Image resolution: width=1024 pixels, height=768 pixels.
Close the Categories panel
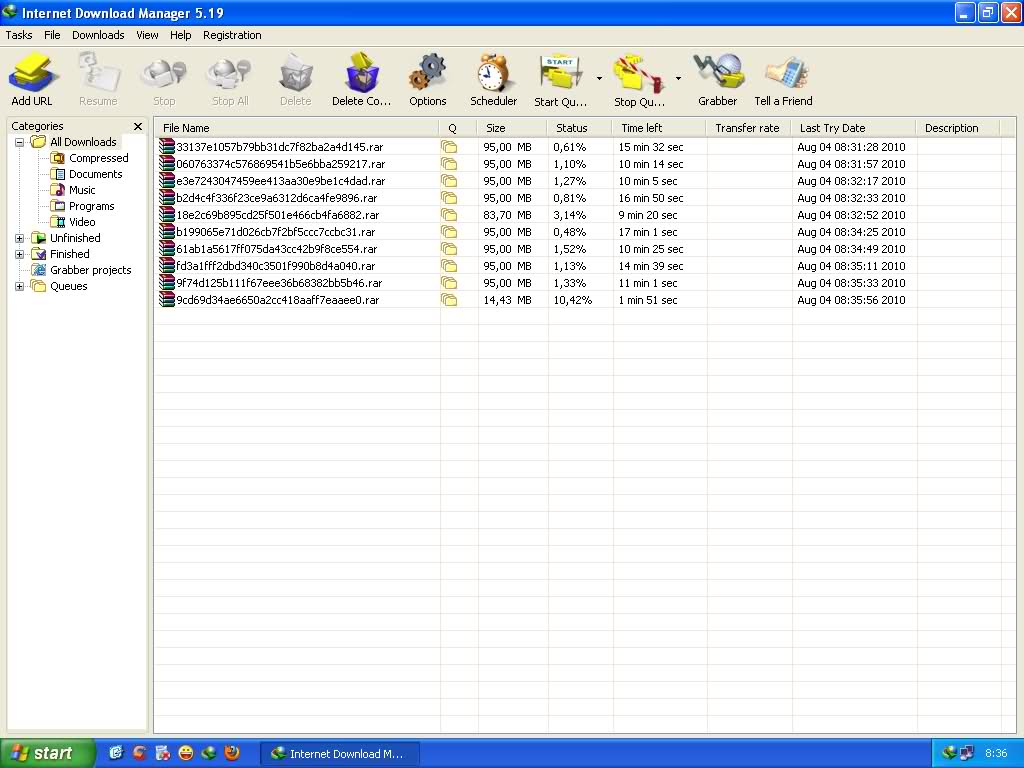coord(138,126)
